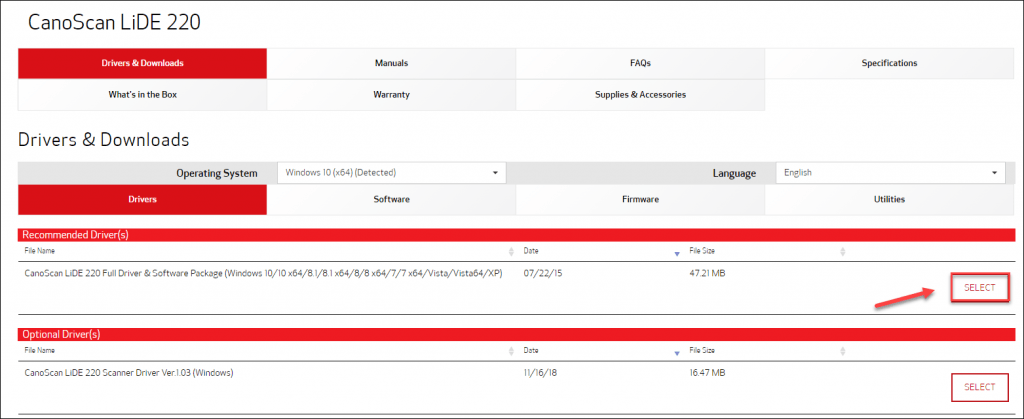Viewport: 1024px width, 419px height.
Task: Open What's in the Box tab
Action: (x=142, y=95)
